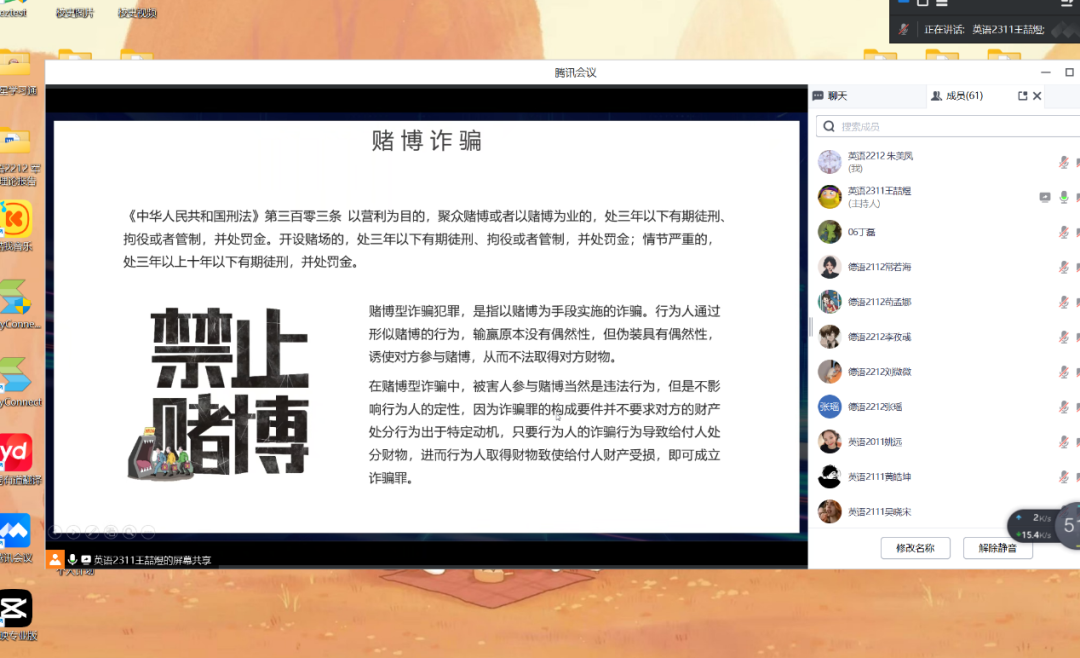Viewport: 1080px width, 658px height.
Task: Click screen-share icon beside host 英语2311王喆煜
Action: click(x=1045, y=197)
